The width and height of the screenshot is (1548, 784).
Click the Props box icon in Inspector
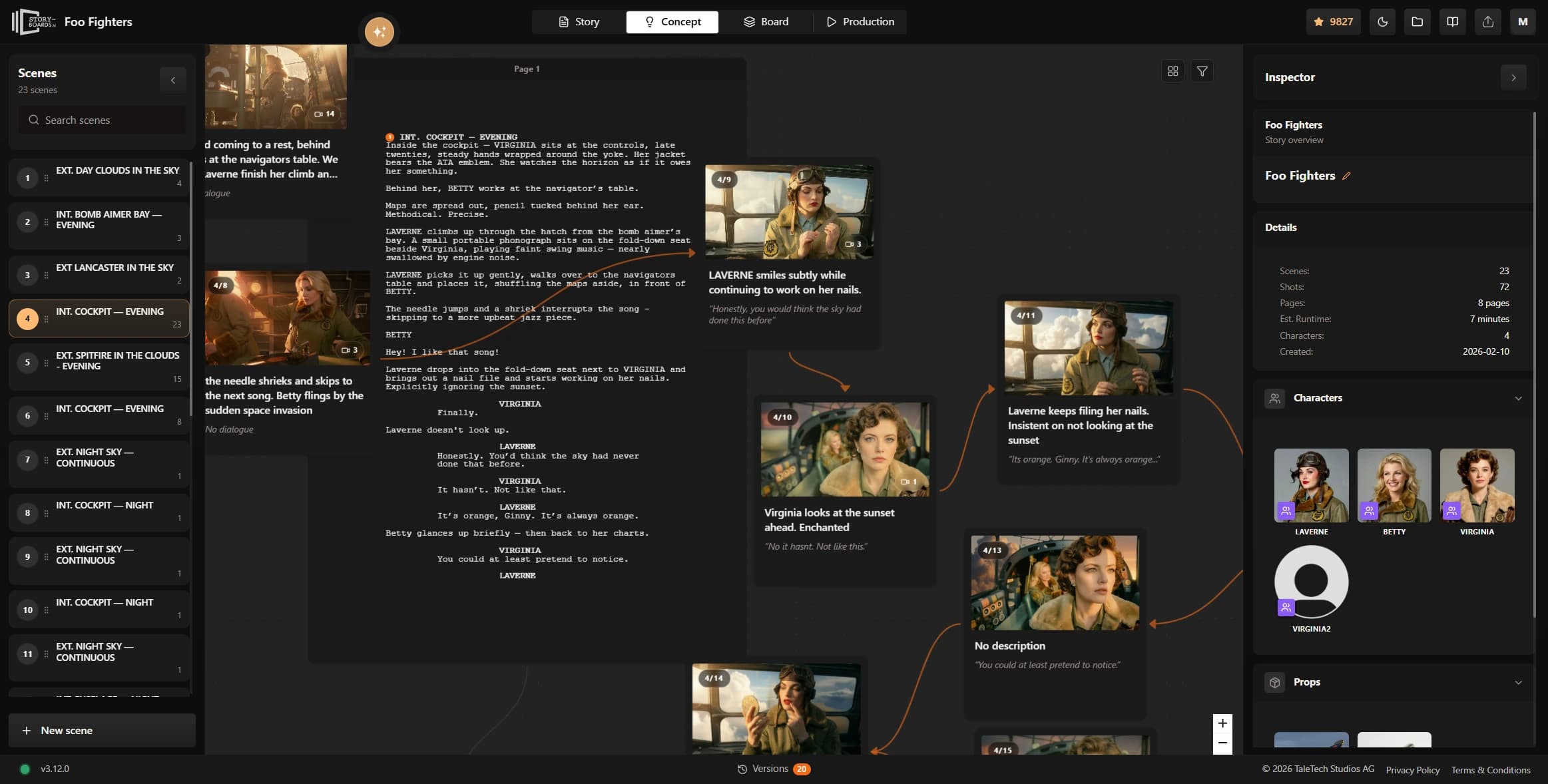pos(1275,682)
